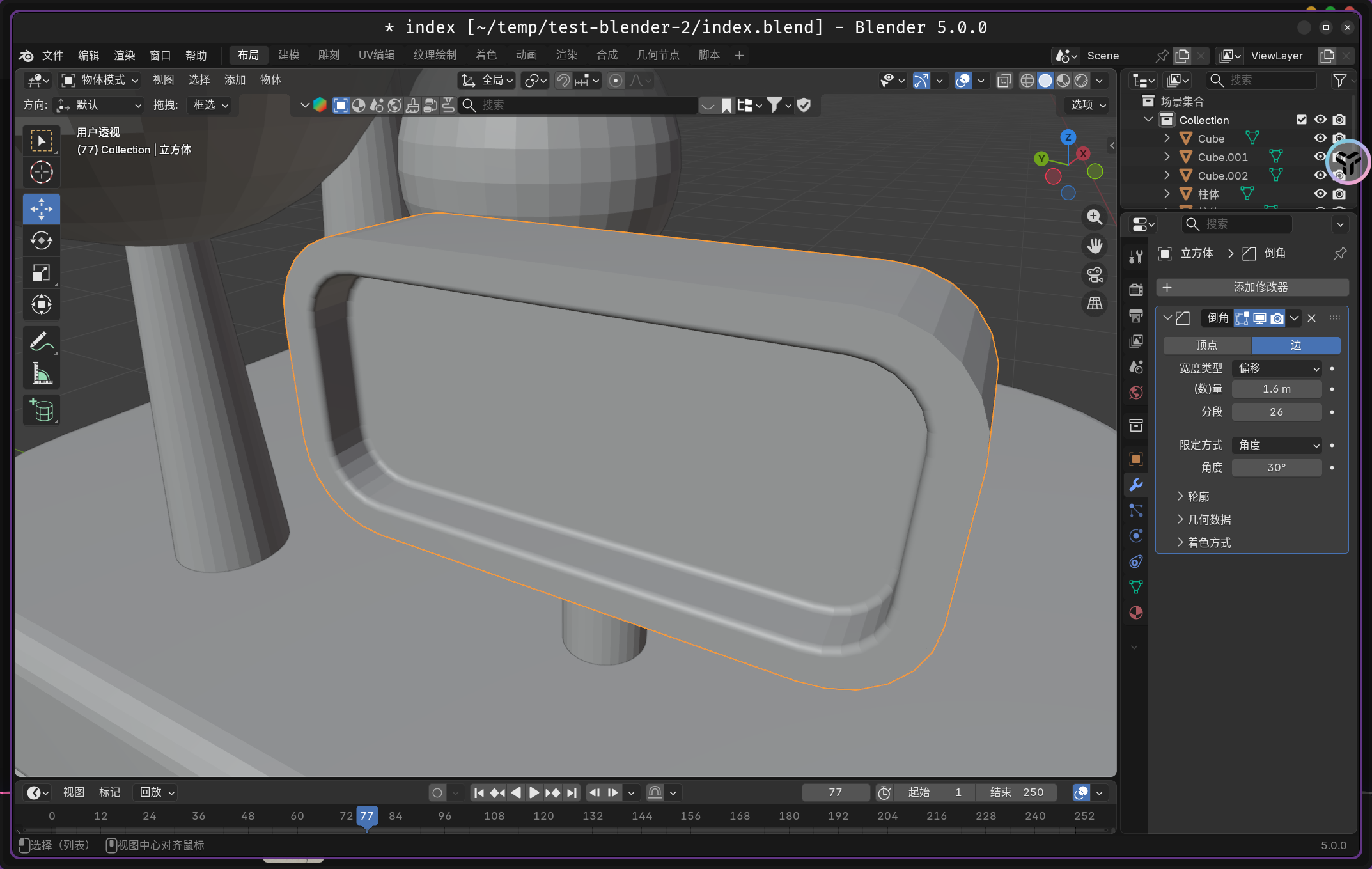This screenshot has height=869, width=1372.
Task: Open the Modifiers properties tab wrench icon
Action: coord(1136,485)
